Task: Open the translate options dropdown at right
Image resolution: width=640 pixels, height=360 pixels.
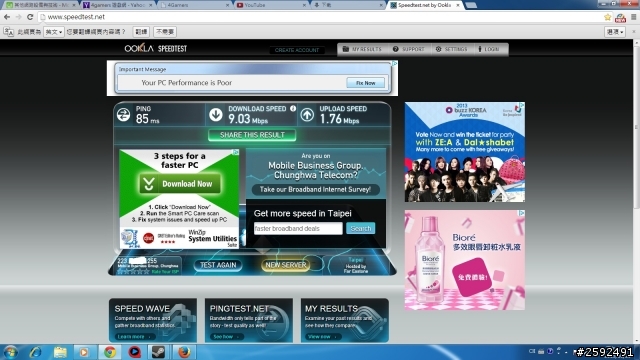Action: point(615,32)
